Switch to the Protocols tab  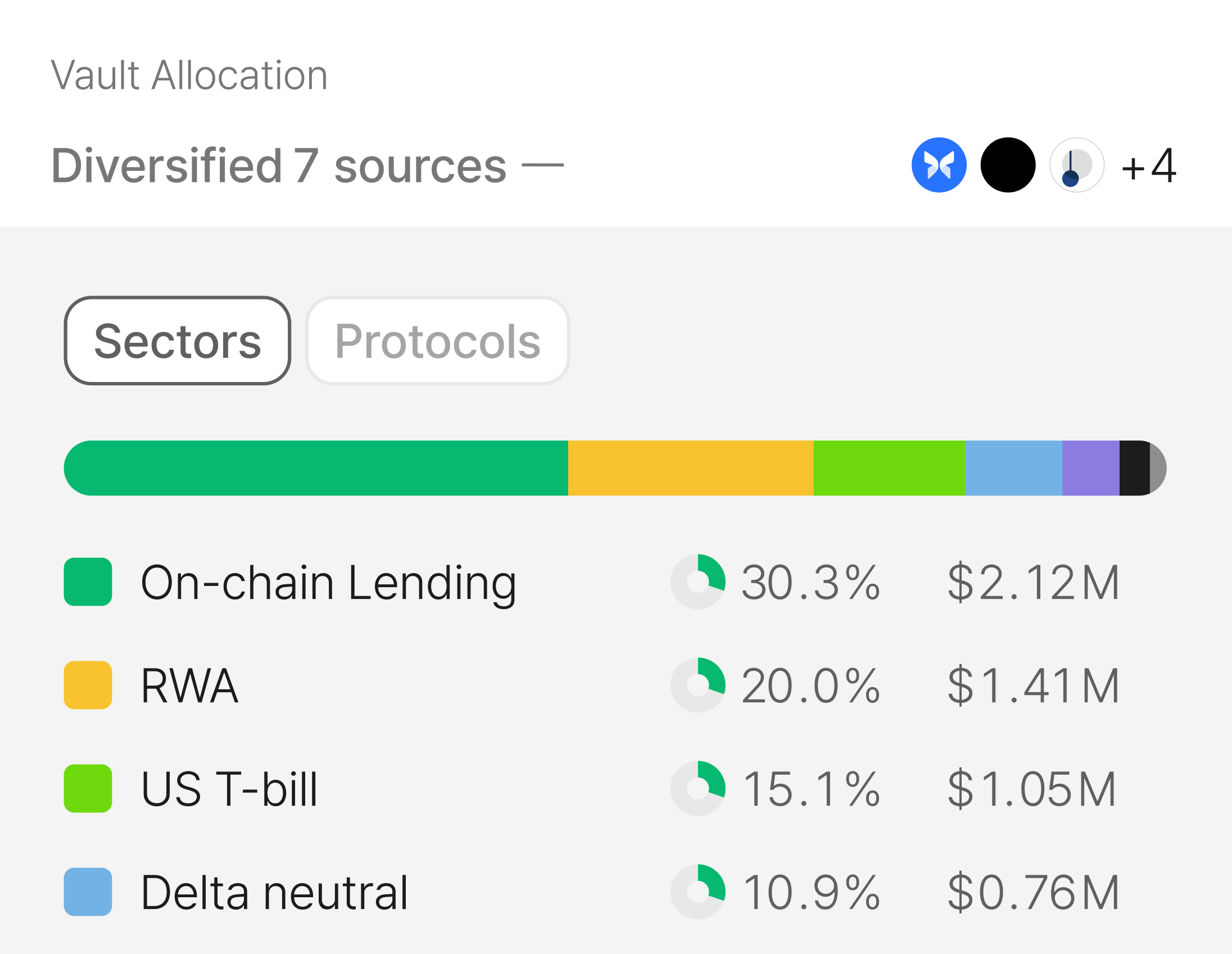pos(438,340)
